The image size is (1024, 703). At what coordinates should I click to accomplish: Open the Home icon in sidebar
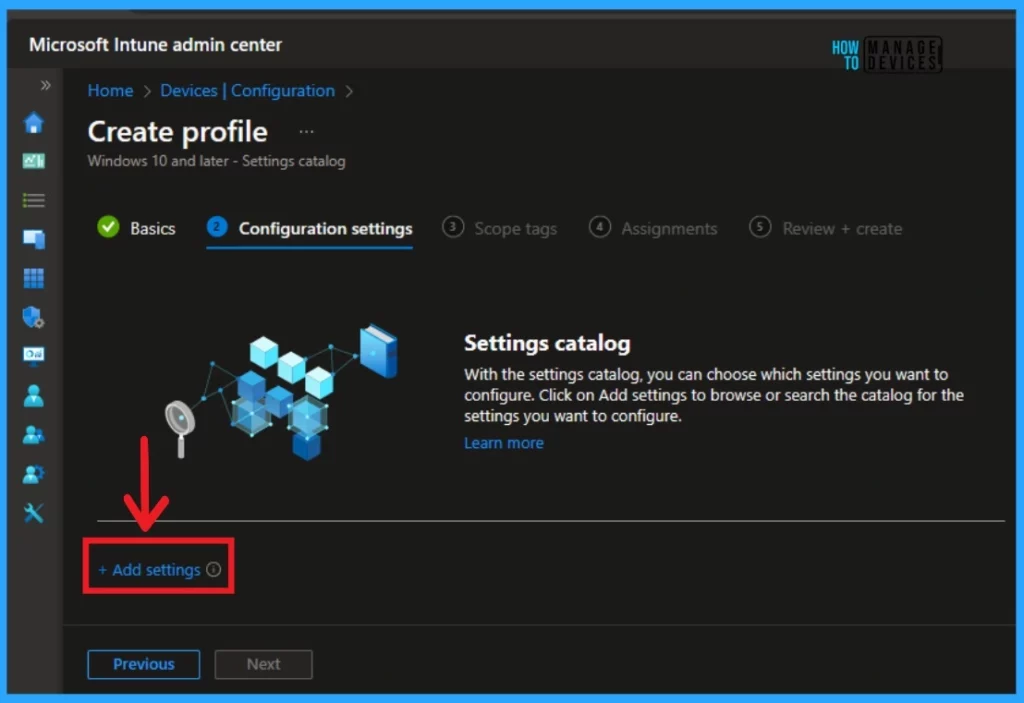click(x=33, y=122)
